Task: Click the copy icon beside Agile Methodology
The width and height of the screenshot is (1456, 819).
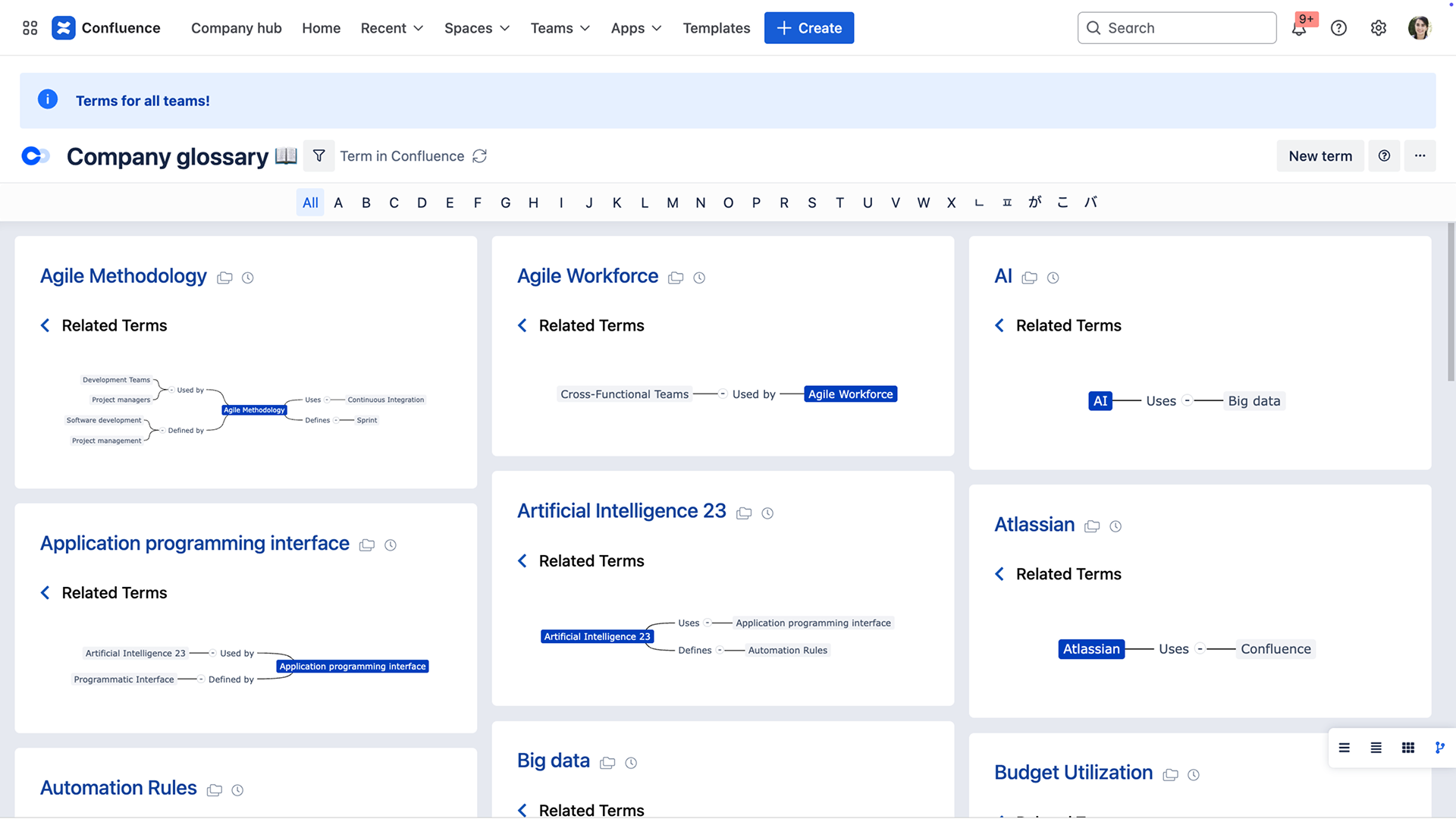Action: [224, 278]
